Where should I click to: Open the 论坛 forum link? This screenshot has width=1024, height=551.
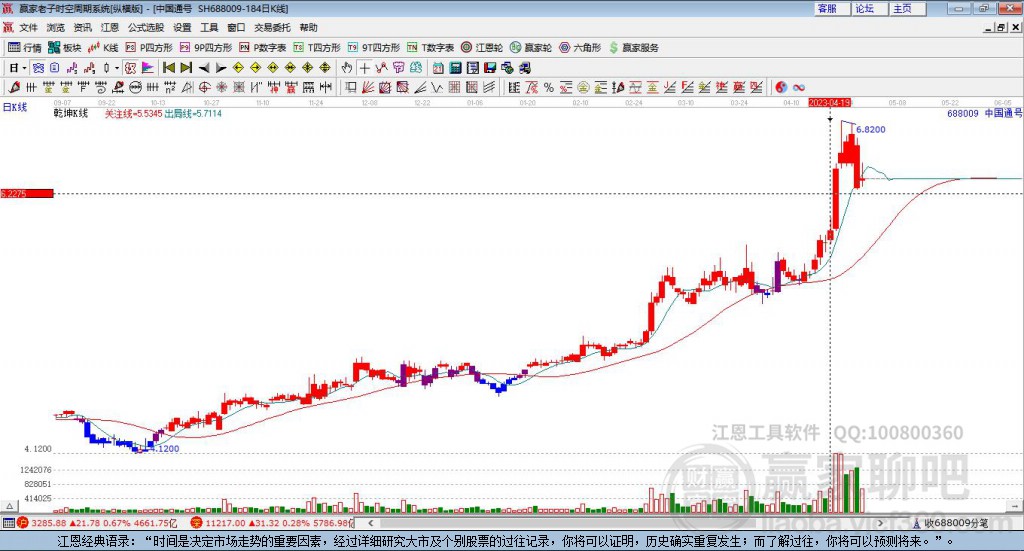coord(865,8)
